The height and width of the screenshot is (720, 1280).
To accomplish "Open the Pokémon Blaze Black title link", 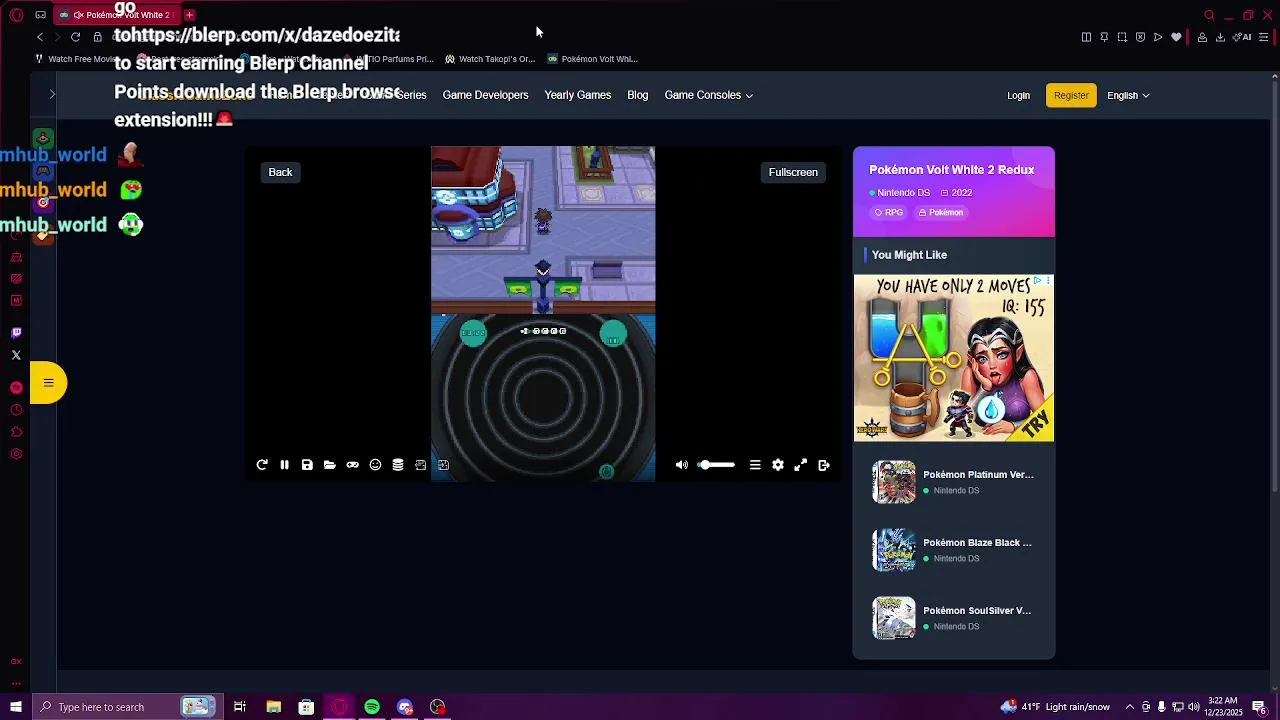I will click(x=977, y=542).
